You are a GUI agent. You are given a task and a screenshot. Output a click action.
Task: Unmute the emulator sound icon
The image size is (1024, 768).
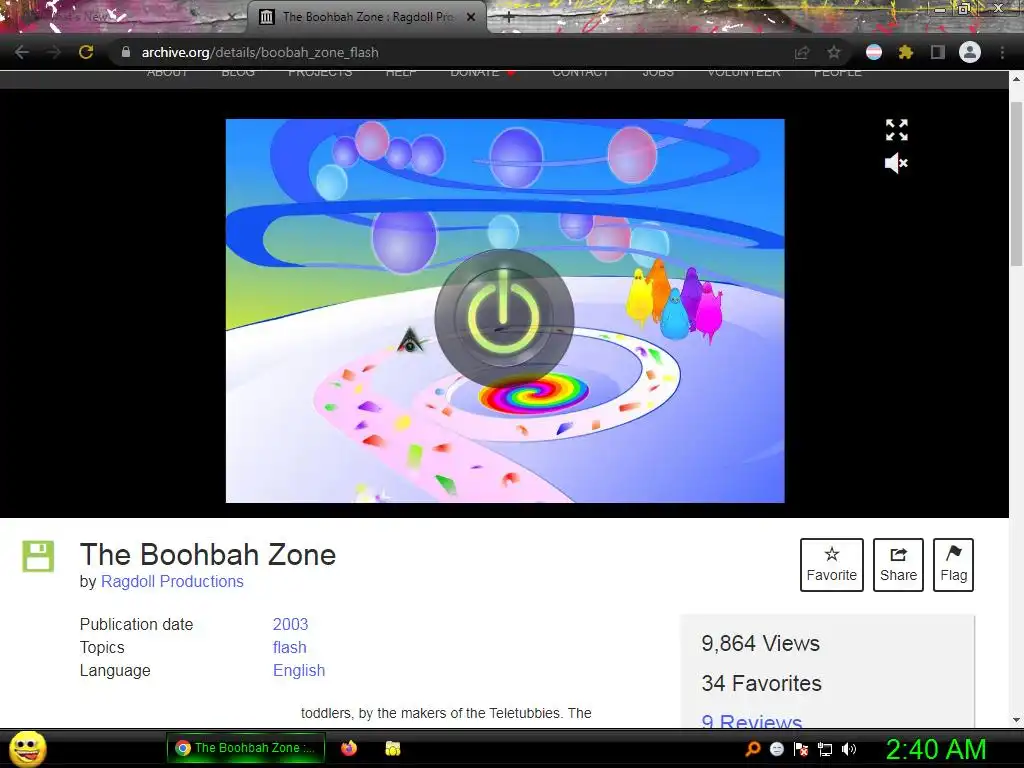click(x=896, y=163)
